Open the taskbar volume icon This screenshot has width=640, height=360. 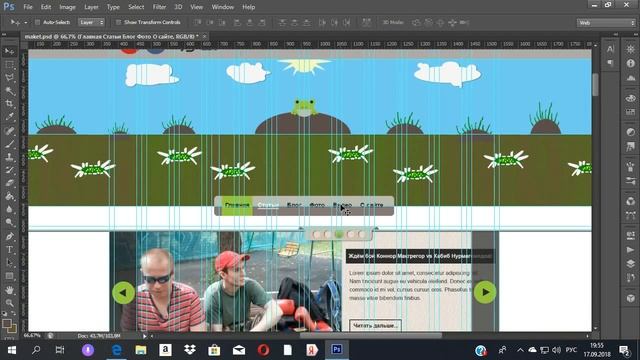coord(556,350)
